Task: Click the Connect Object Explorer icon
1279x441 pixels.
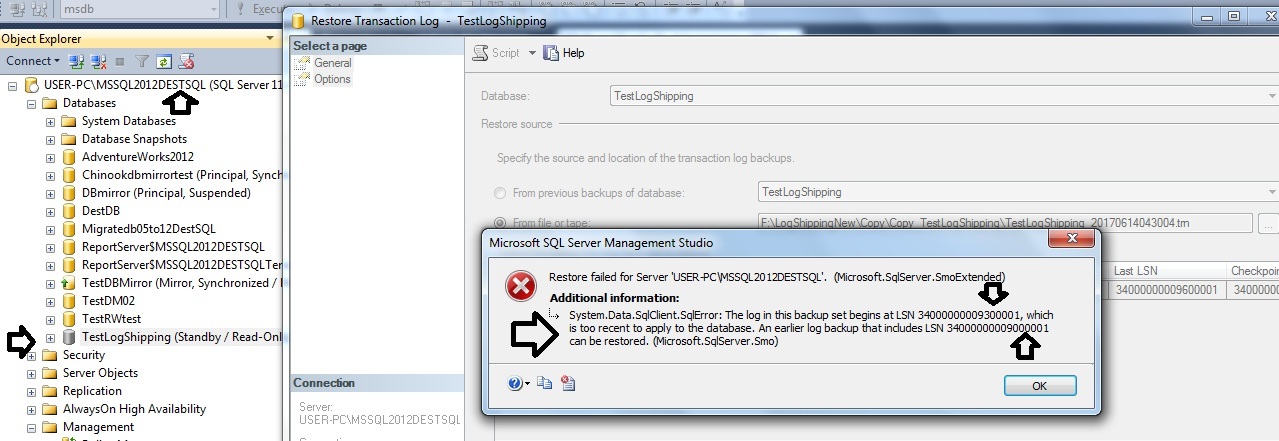Action: coord(75,61)
